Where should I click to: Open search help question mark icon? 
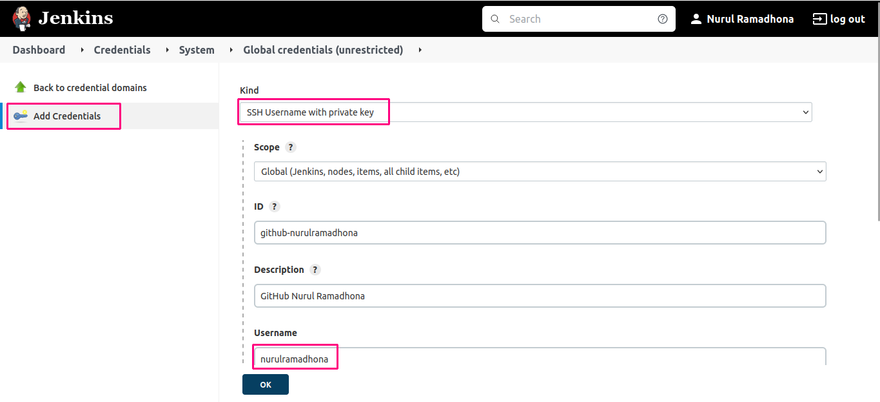663,19
